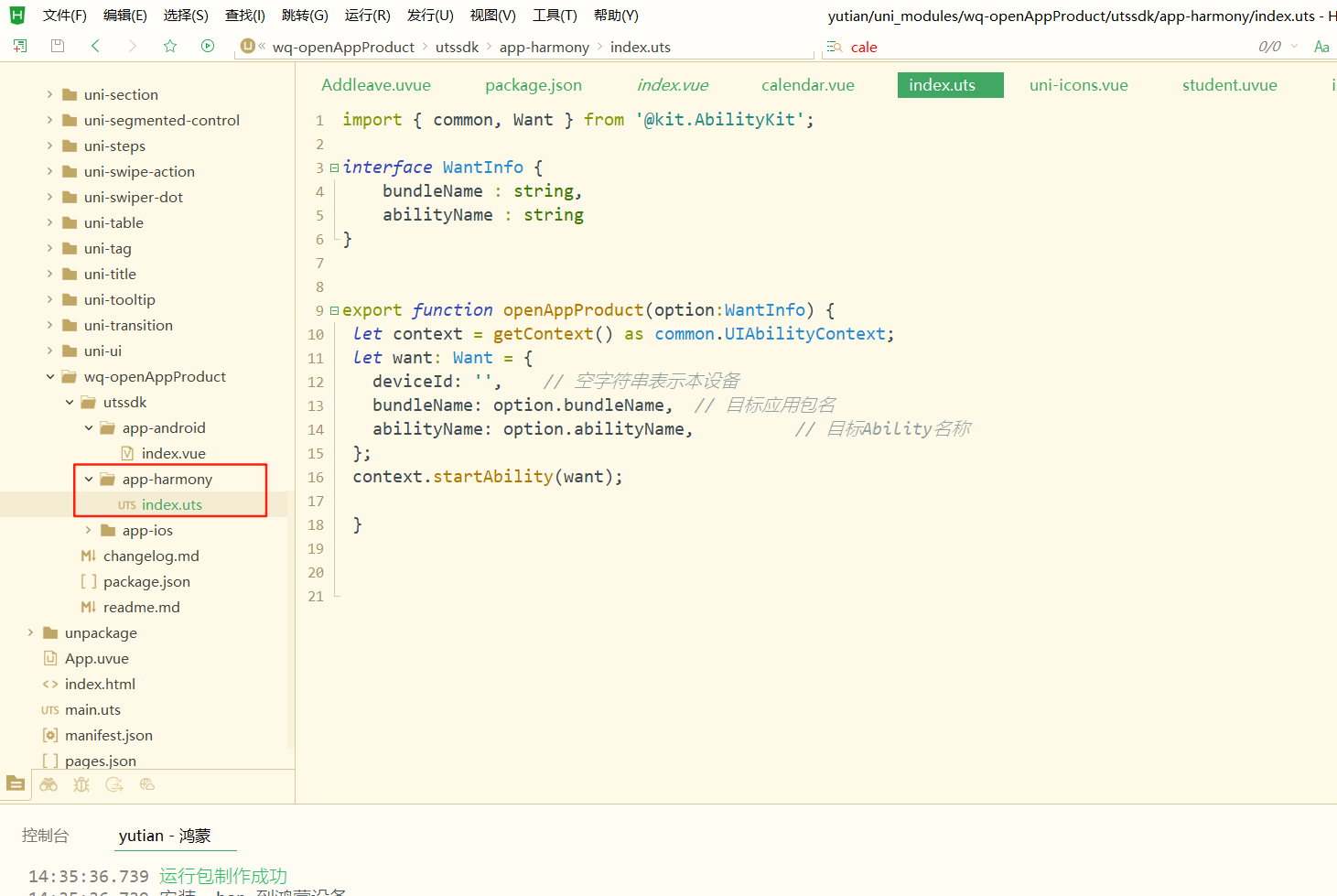Switch to the package.json editor tab
Image resolution: width=1337 pixels, height=896 pixels.
534,85
